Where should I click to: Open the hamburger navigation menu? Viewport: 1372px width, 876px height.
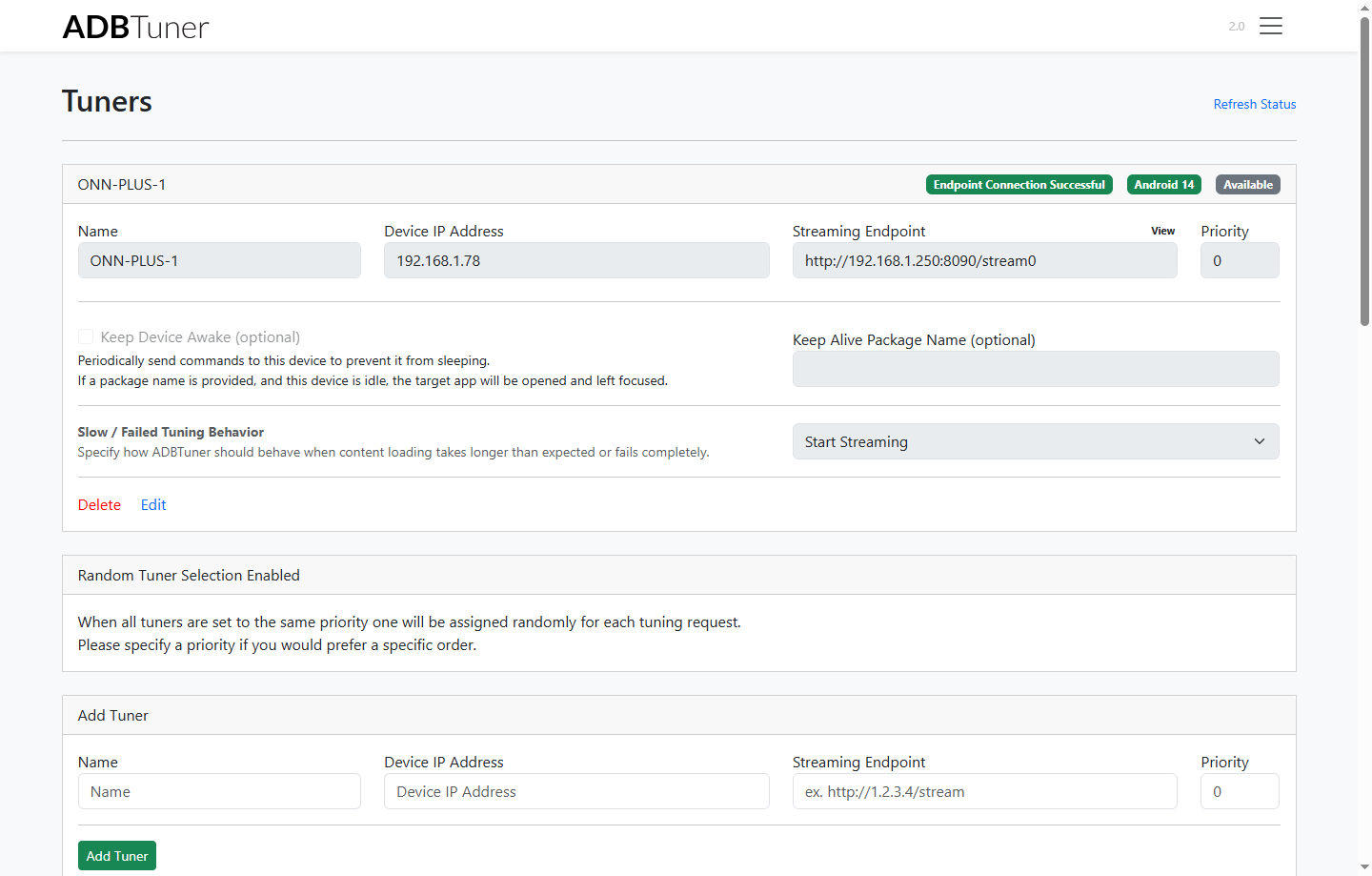[1270, 27]
